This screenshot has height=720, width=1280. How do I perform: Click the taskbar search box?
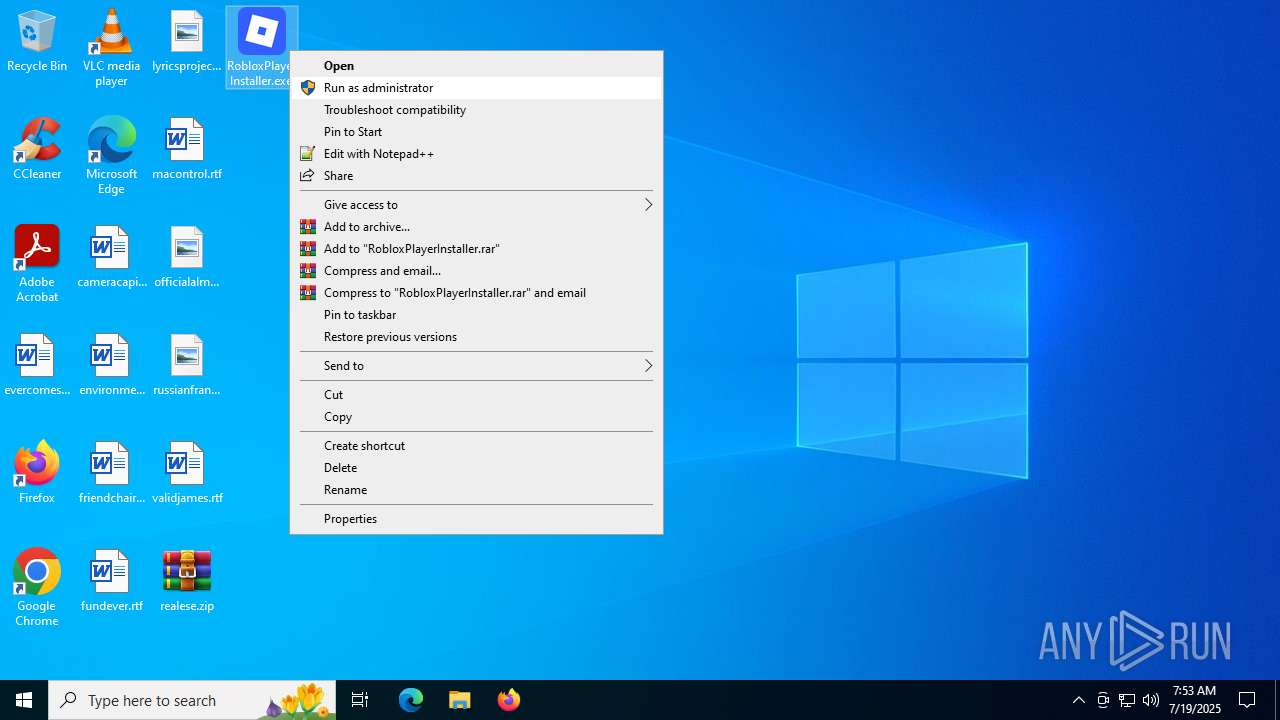pyautogui.click(x=192, y=700)
